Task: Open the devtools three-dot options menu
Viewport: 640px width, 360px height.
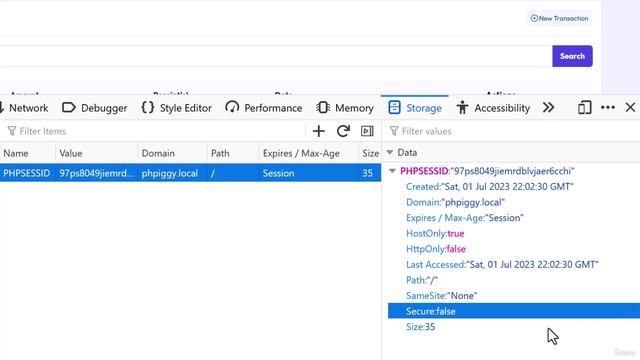Action: [608, 108]
